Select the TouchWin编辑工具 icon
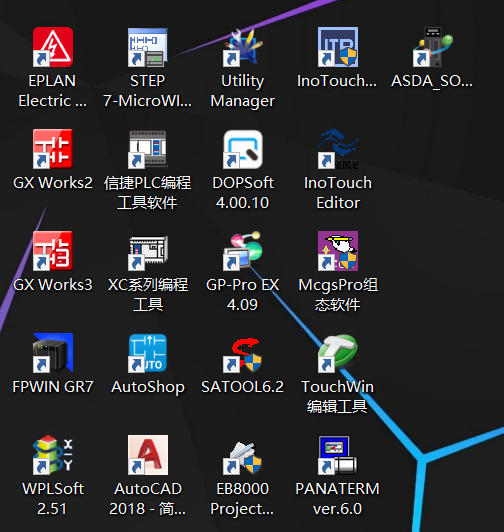504x532 pixels. pyautogui.click(x=338, y=353)
